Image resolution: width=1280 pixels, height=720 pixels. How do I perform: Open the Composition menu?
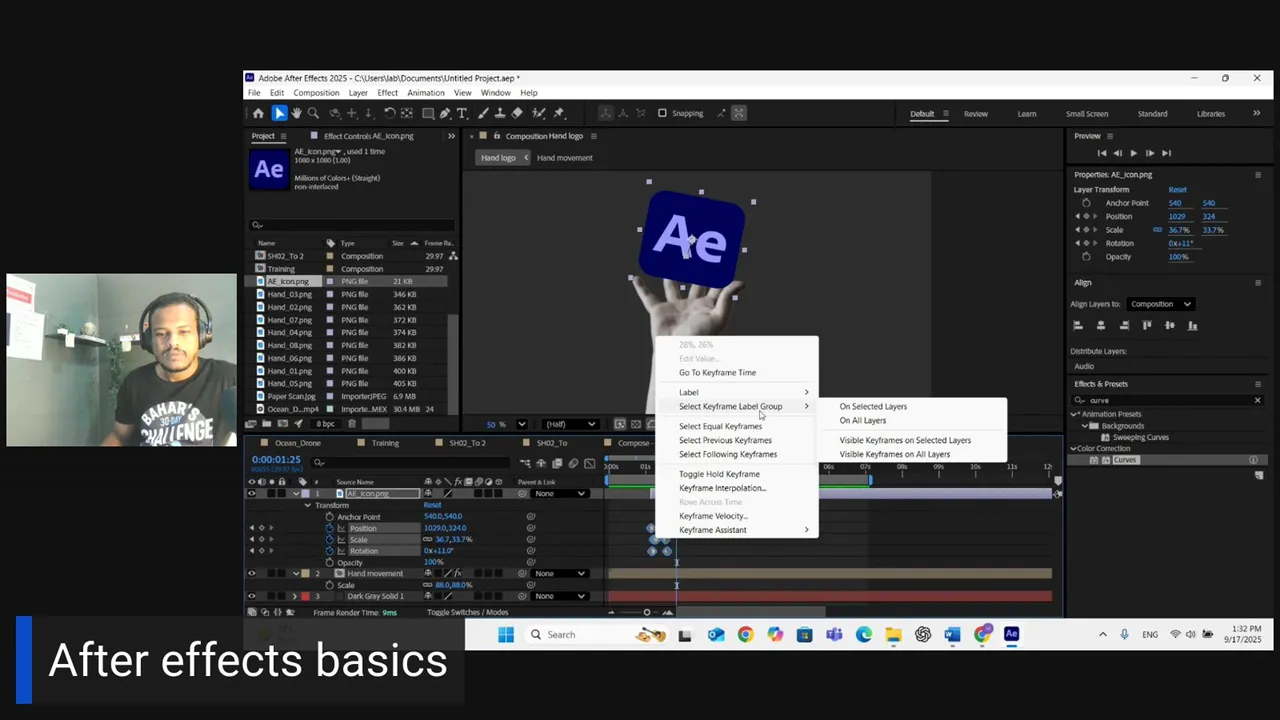click(x=316, y=93)
